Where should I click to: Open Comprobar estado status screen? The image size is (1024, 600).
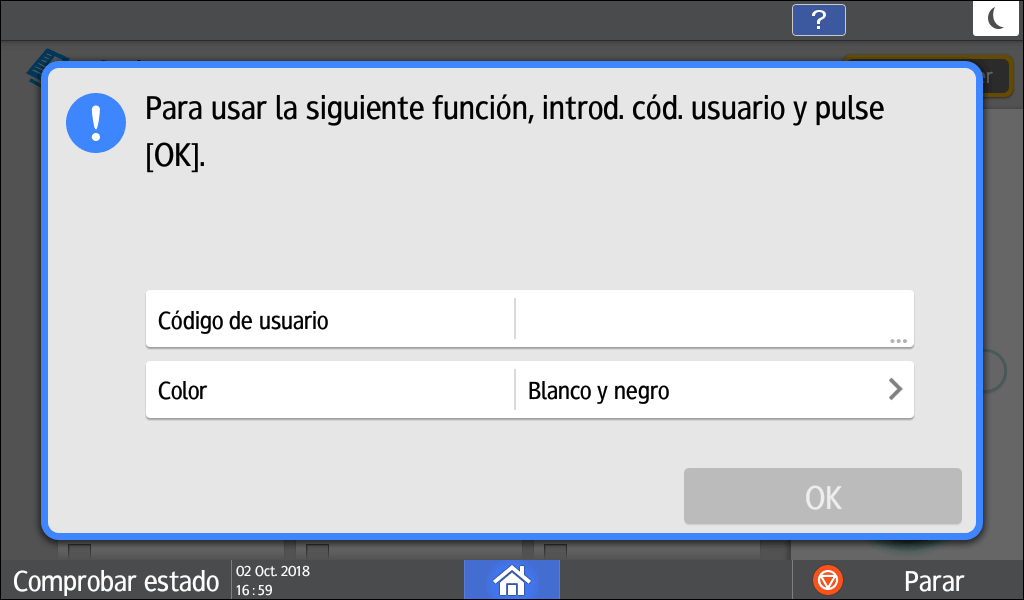pos(115,580)
